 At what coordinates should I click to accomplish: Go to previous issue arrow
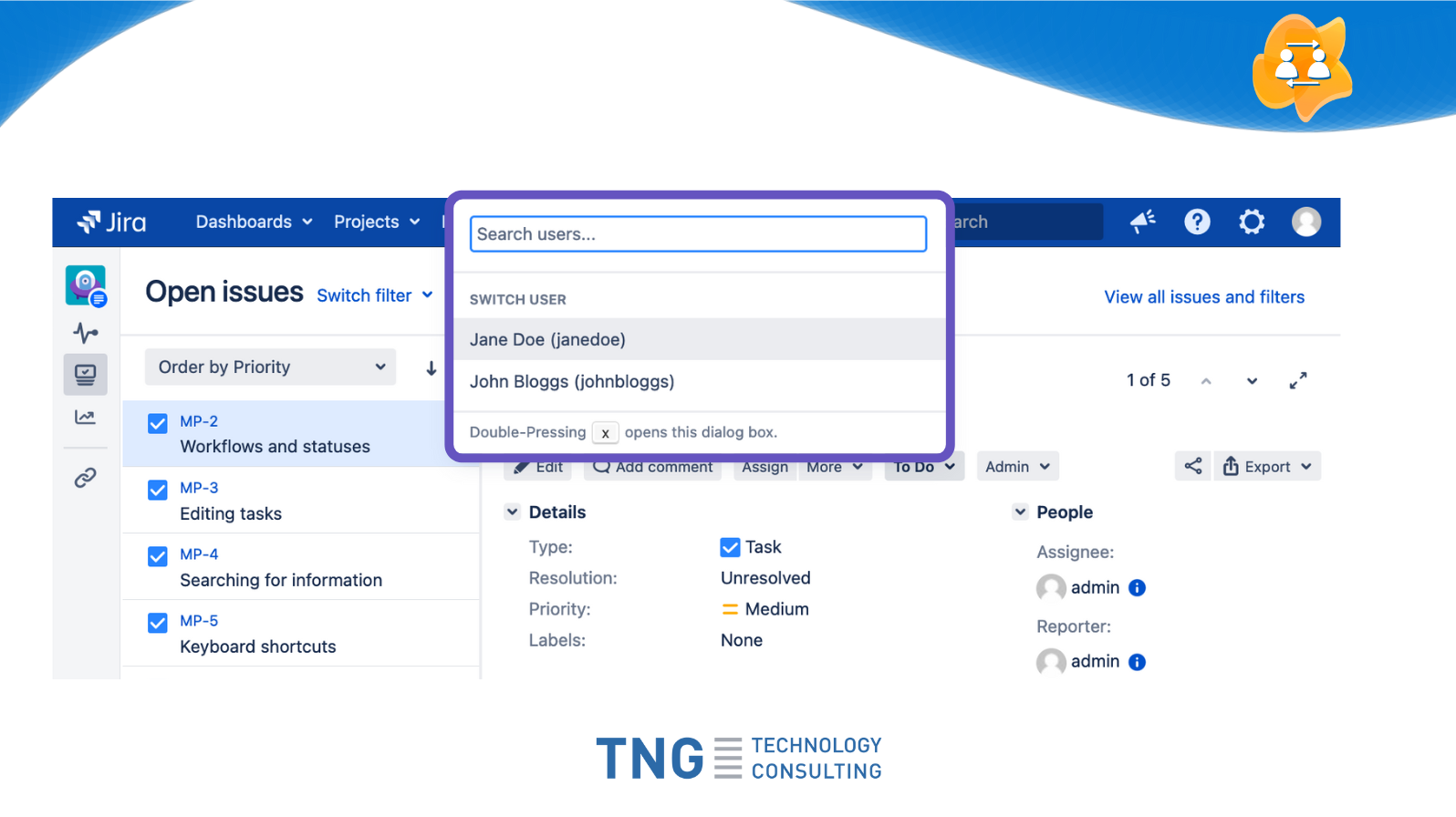click(x=1206, y=381)
